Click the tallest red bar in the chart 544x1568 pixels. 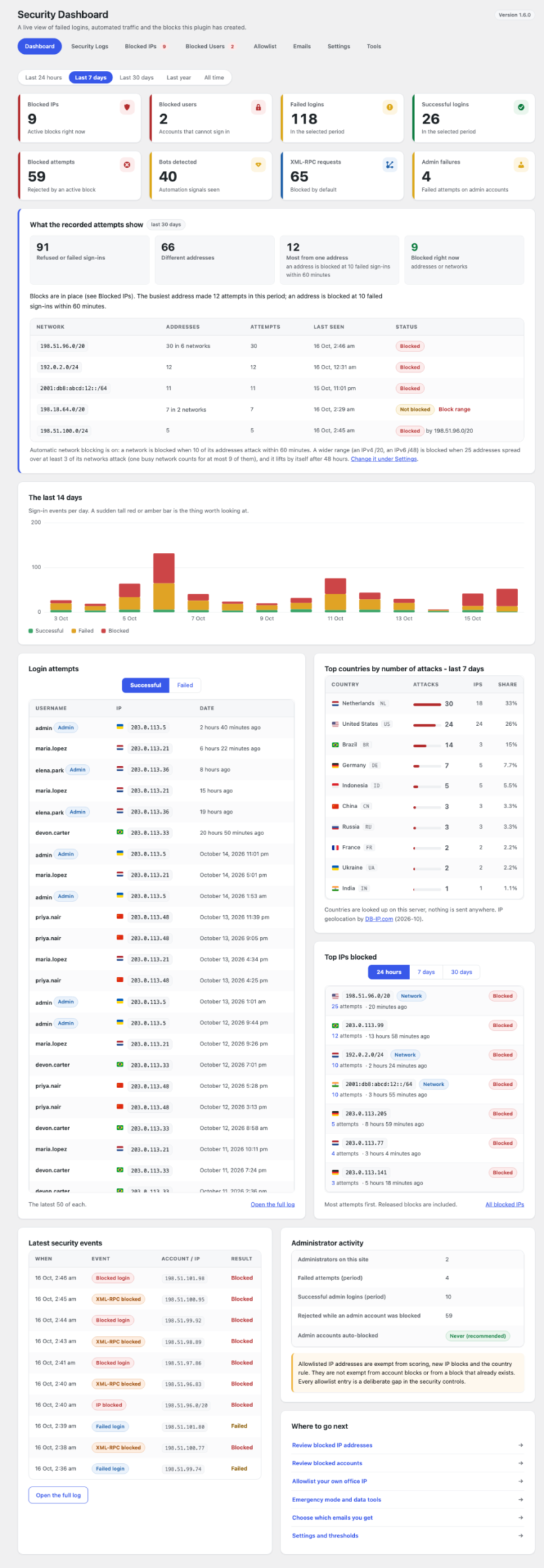[x=164, y=569]
